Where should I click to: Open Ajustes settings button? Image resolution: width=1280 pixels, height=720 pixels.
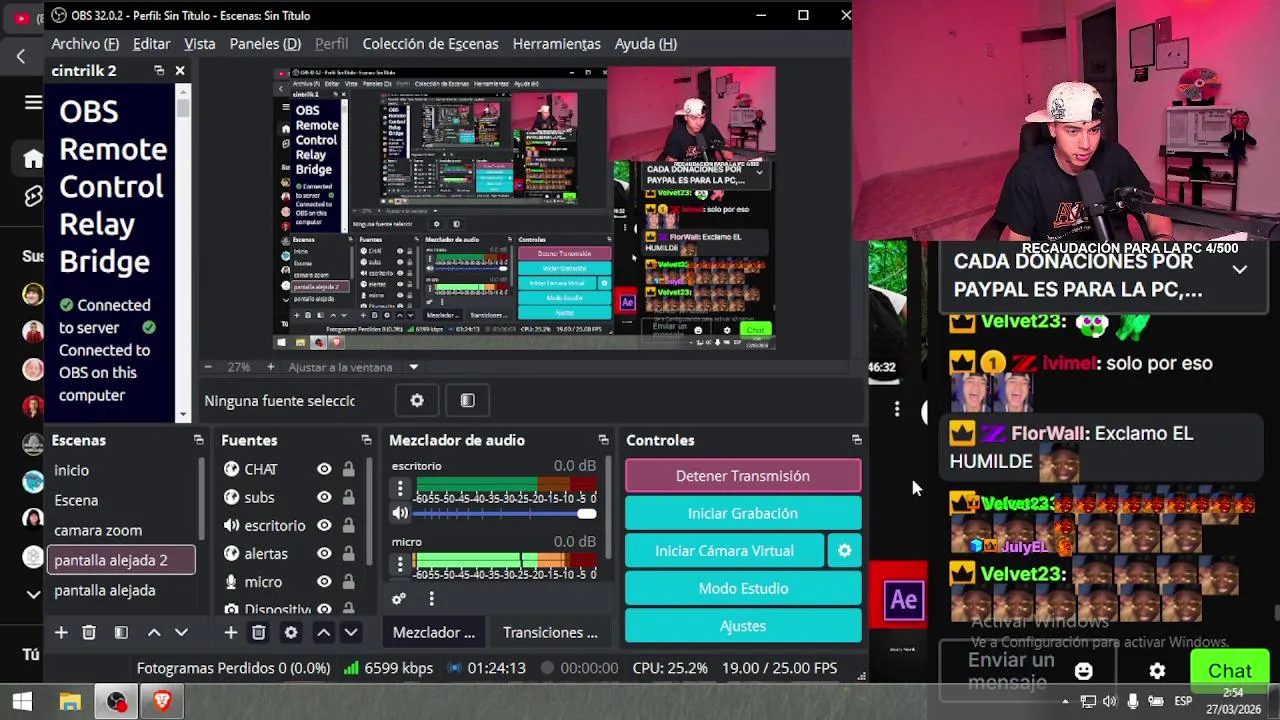[743, 626]
